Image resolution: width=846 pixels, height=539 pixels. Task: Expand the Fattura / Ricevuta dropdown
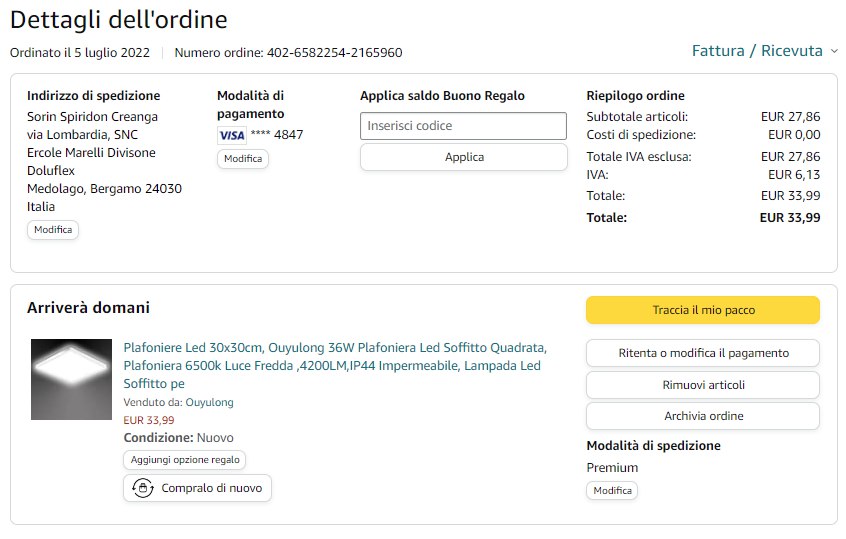(x=765, y=51)
